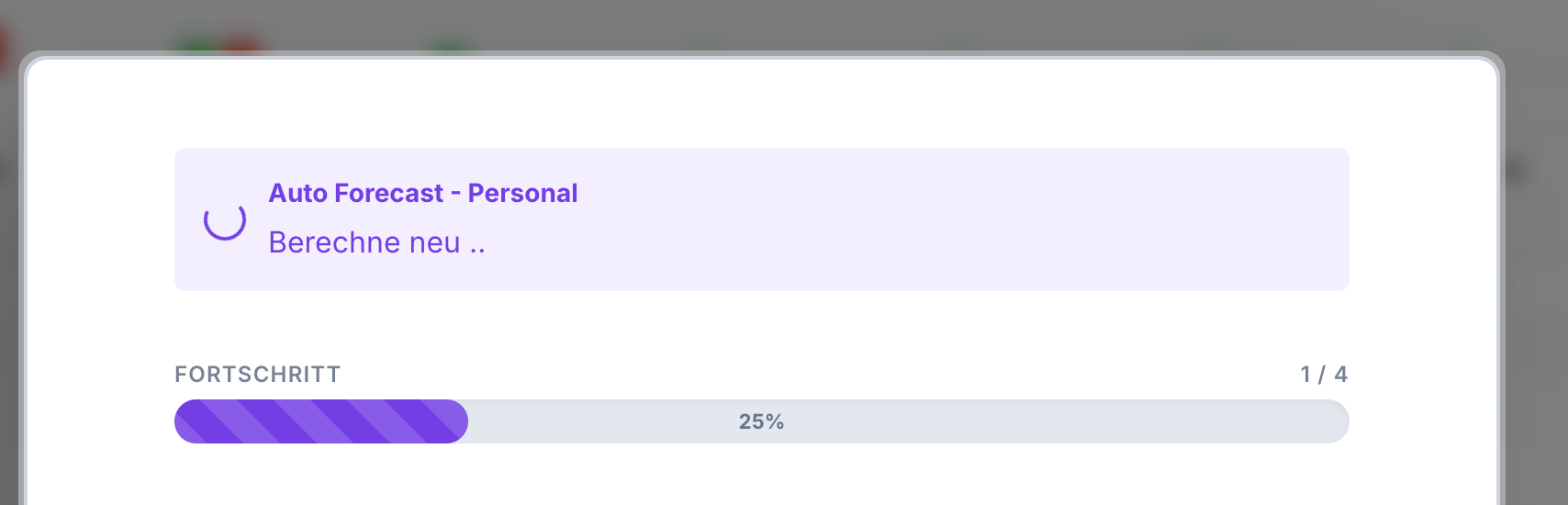
Task: Click the "1 / 4" step counter
Action: (1323, 375)
